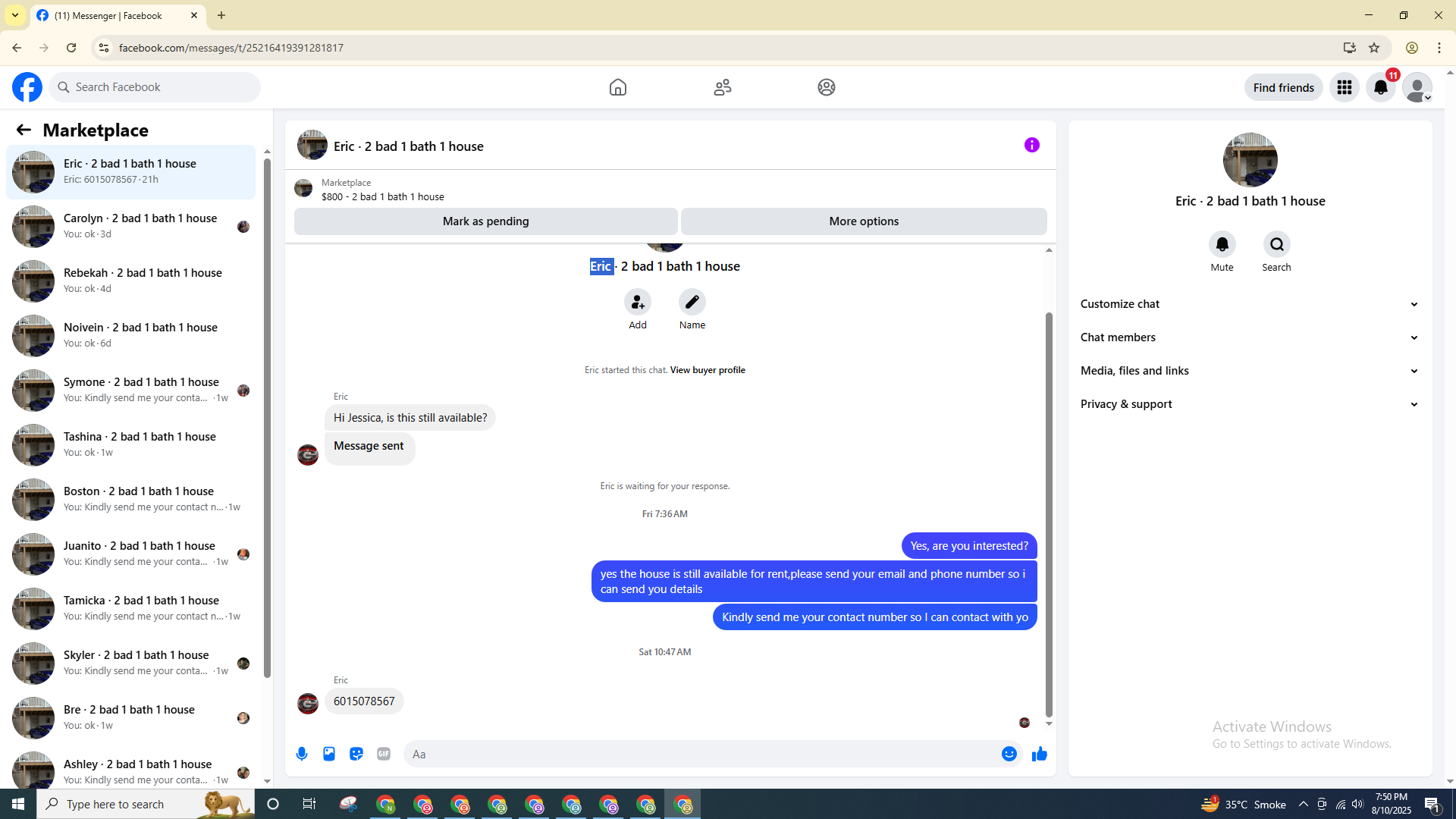Open the GIF picker icon
Viewport: 1456px width, 819px height.
pyautogui.click(x=384, y=754)
